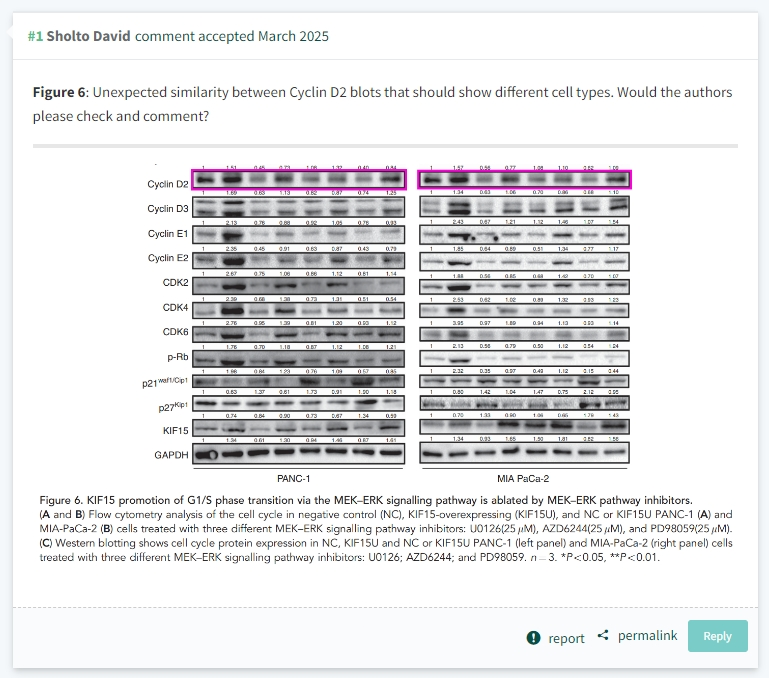The height and width of the screenshot is (678, 769).
Task: Click the PANC-1 KIF15 blot row
Action: (x=299, y=428)
